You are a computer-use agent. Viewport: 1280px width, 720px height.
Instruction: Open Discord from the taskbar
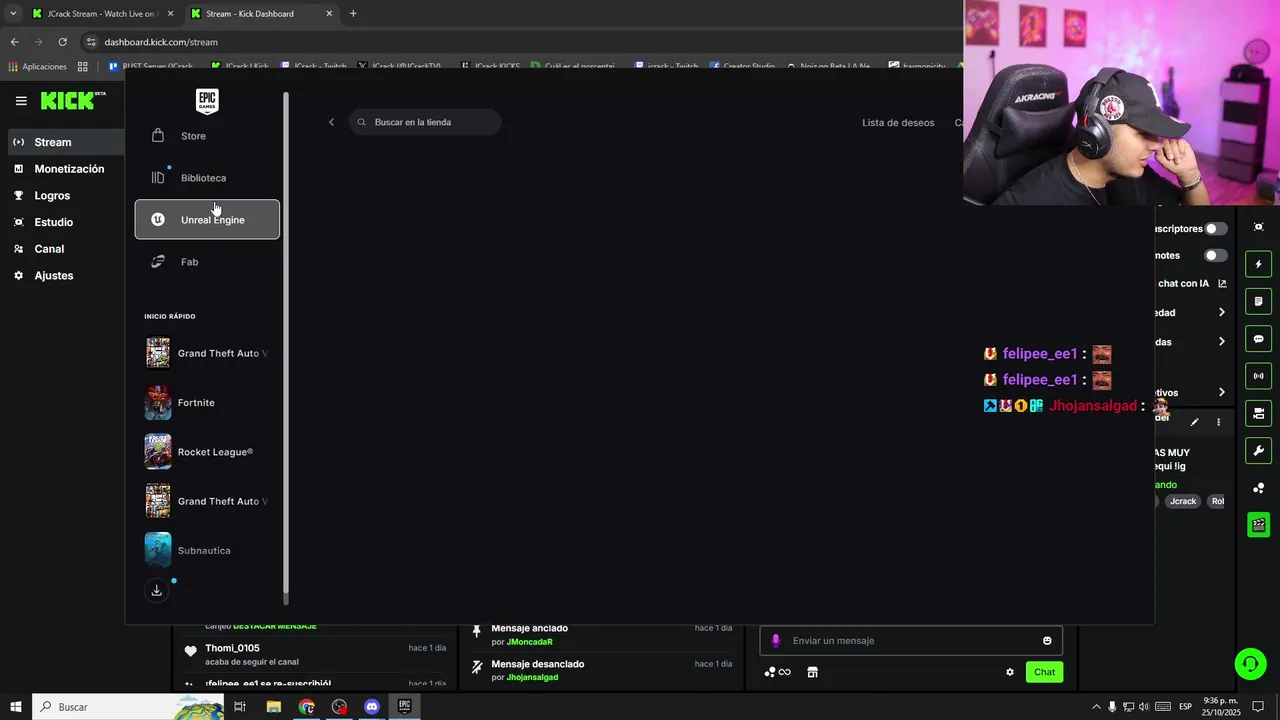point(372,707)
